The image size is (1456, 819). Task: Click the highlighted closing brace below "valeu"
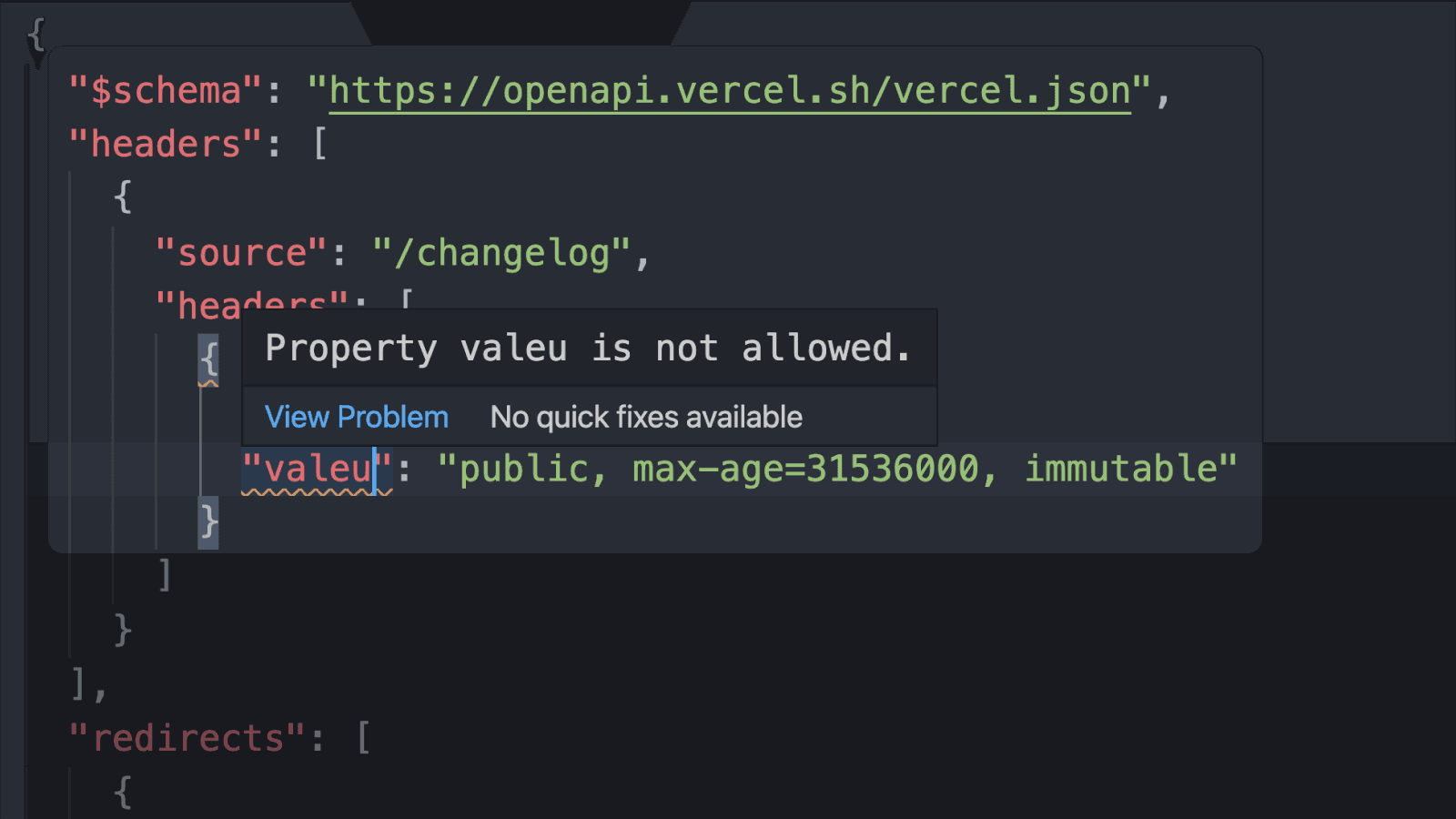tap(208, 522)
